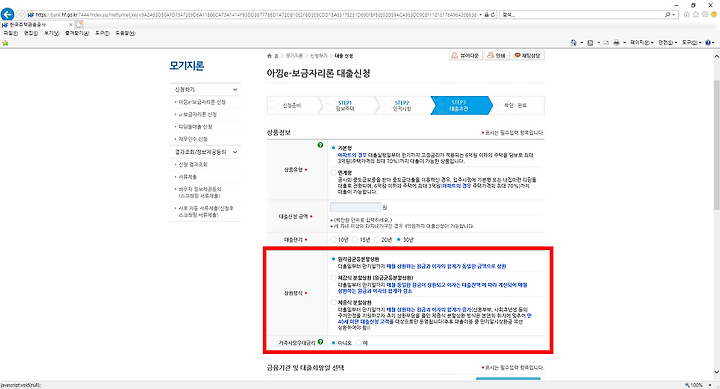
Task: Select the 기본형 product type radio
Action: (333, 148)
